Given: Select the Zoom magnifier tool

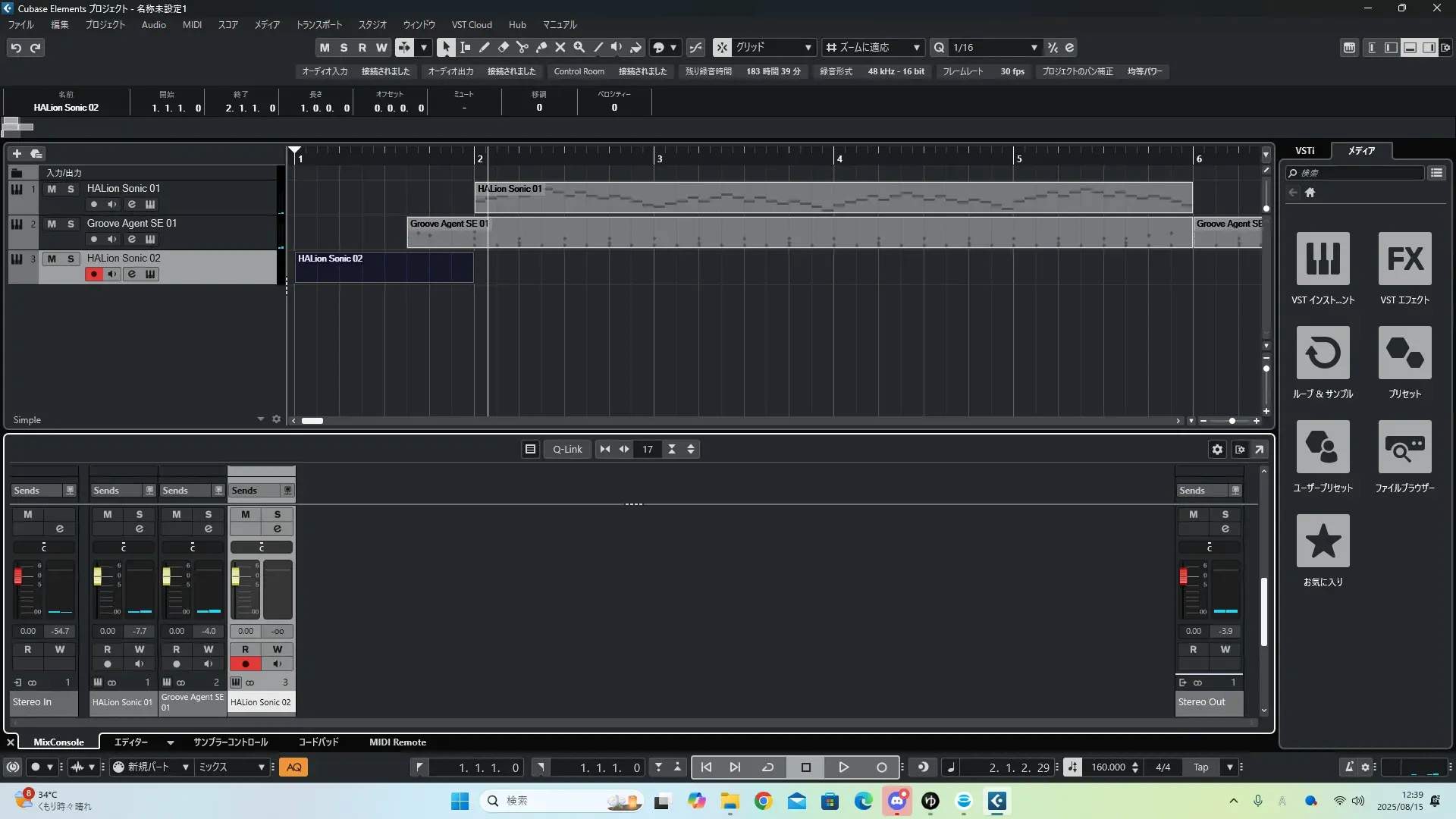Looking at the screenshot, I should pos(579,47).
